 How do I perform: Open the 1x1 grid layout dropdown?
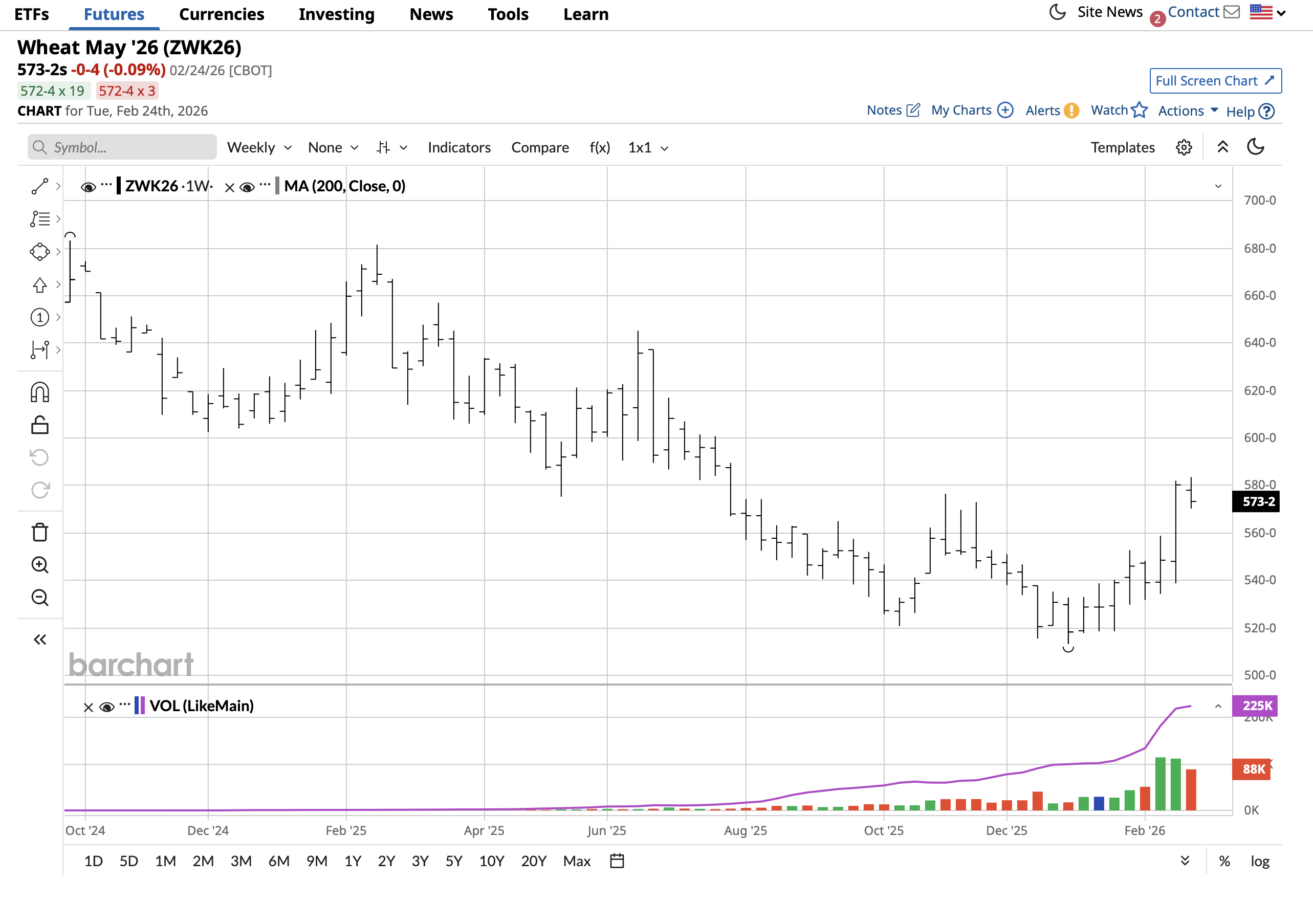point(648,147)
